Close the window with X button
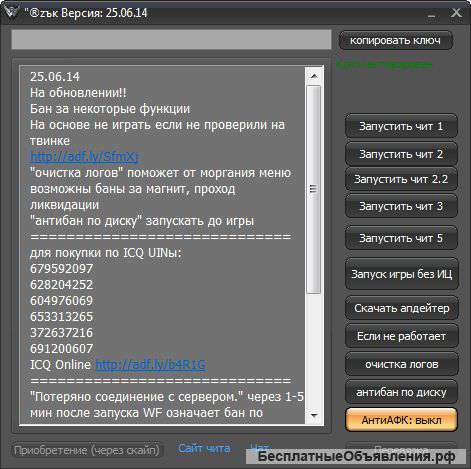The image size is (471, 469). click(456, 13)
